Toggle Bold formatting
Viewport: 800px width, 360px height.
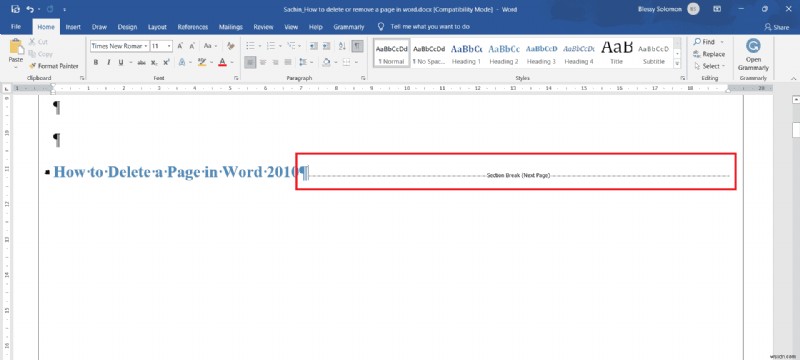(95, 62)
